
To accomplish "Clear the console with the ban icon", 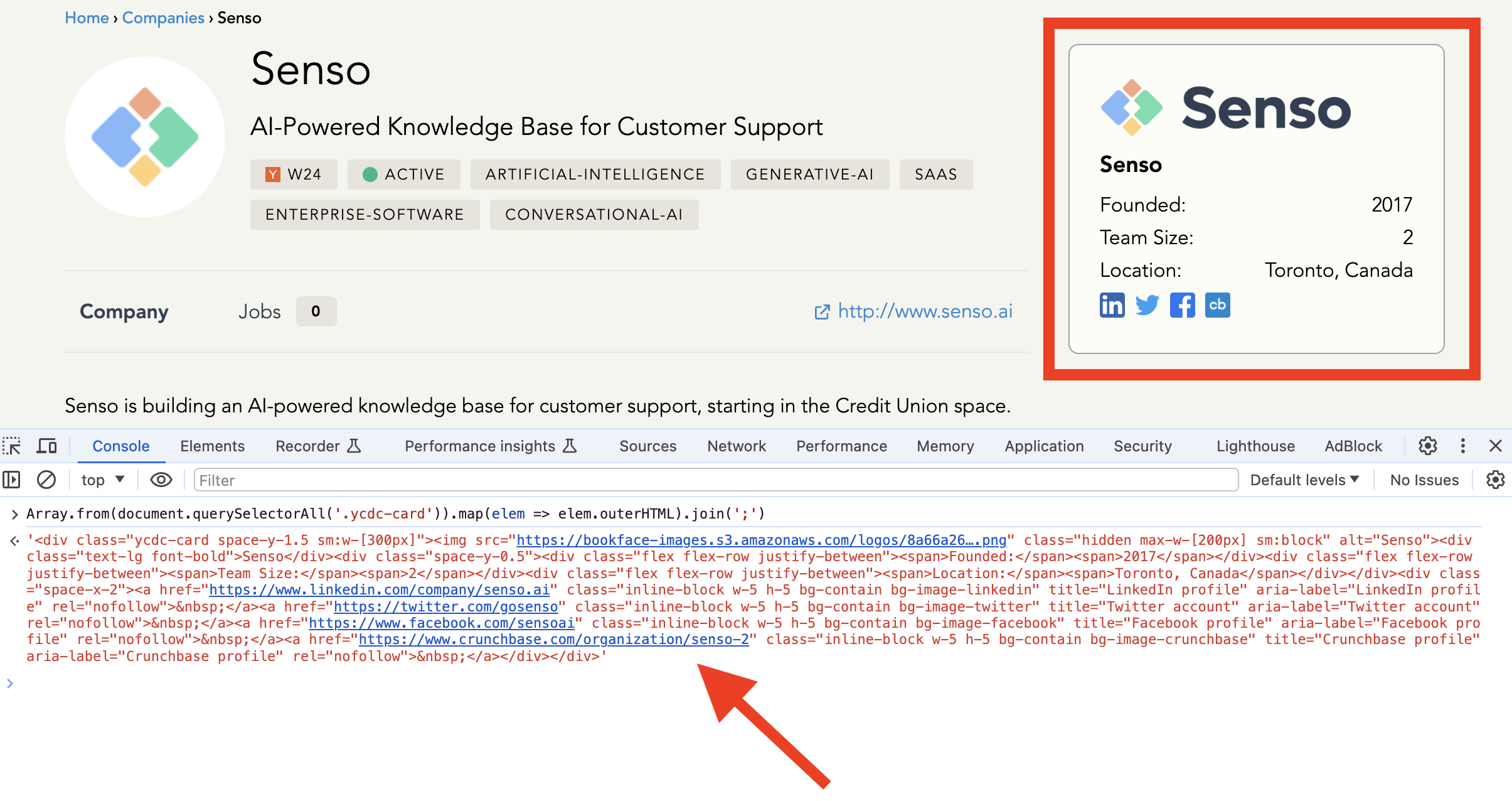I will click(46, 480).
